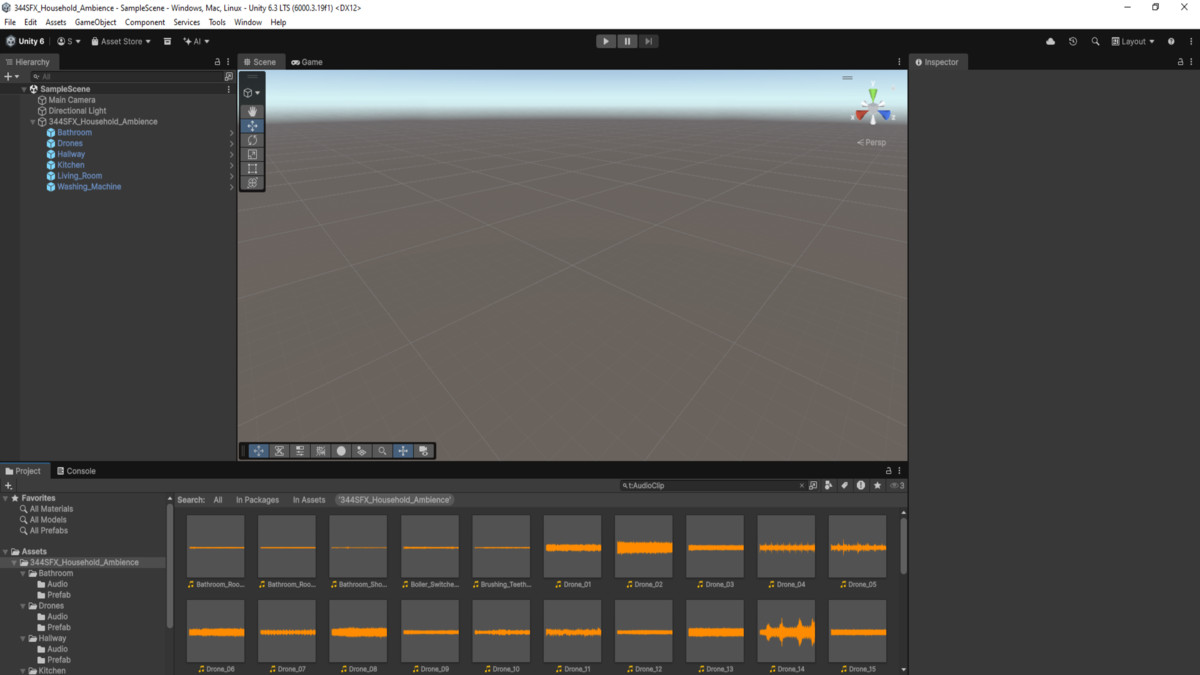
Task: Collapse the SampleScene in Hierarchy
Action: (24, 89)
